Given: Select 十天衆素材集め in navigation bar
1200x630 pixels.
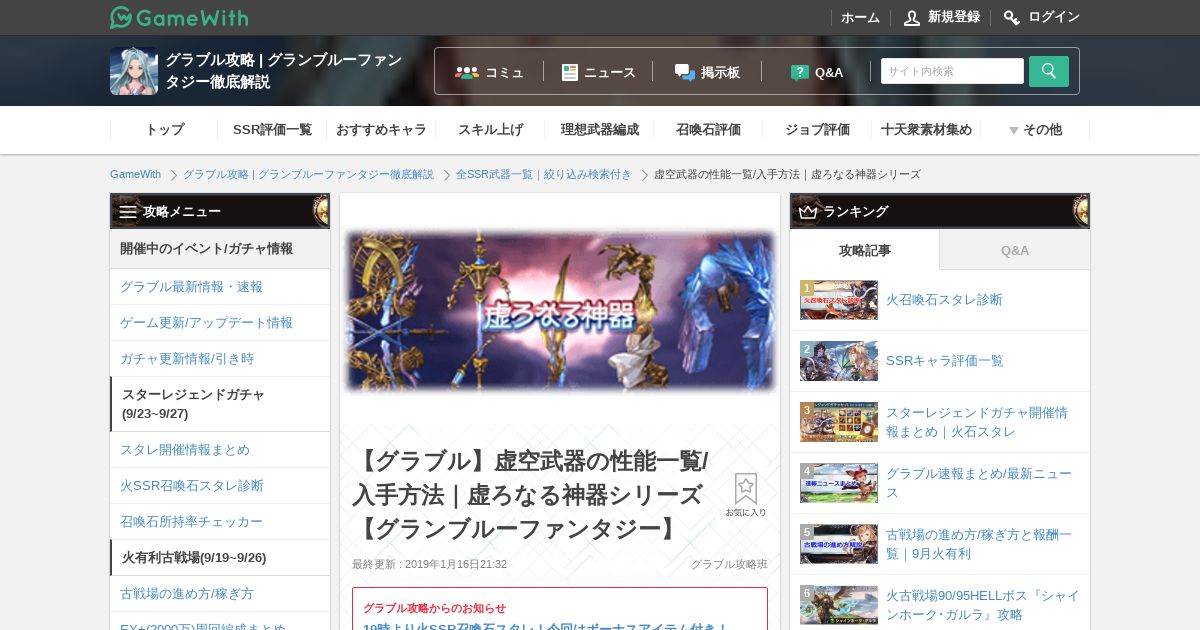Looking at the screenshot, I should (926, 130).
